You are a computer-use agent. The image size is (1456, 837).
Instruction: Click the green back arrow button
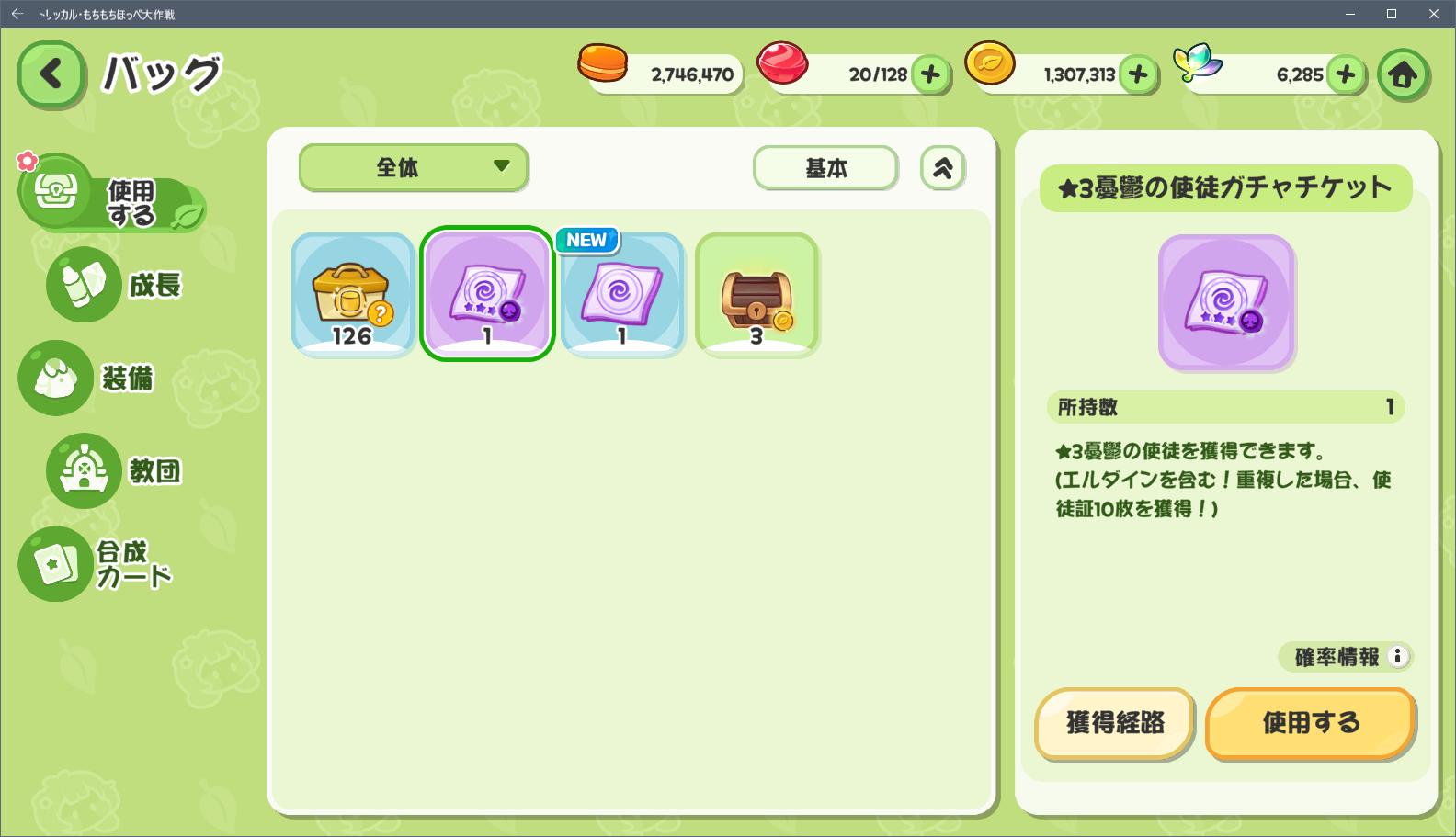51,74
